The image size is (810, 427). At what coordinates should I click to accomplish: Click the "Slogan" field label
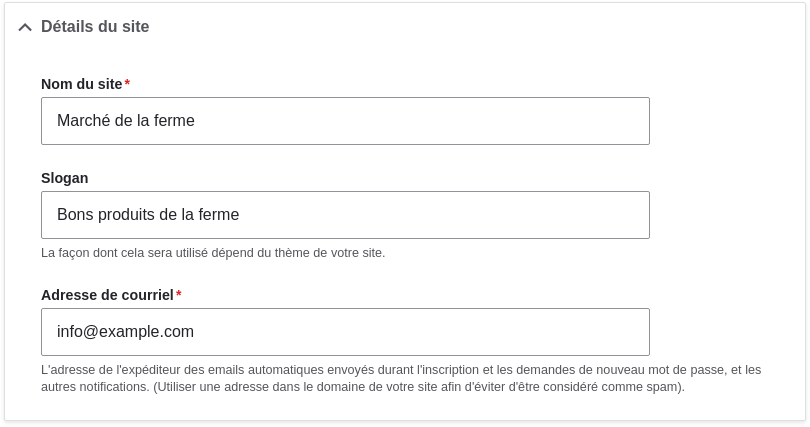(64, 178)
